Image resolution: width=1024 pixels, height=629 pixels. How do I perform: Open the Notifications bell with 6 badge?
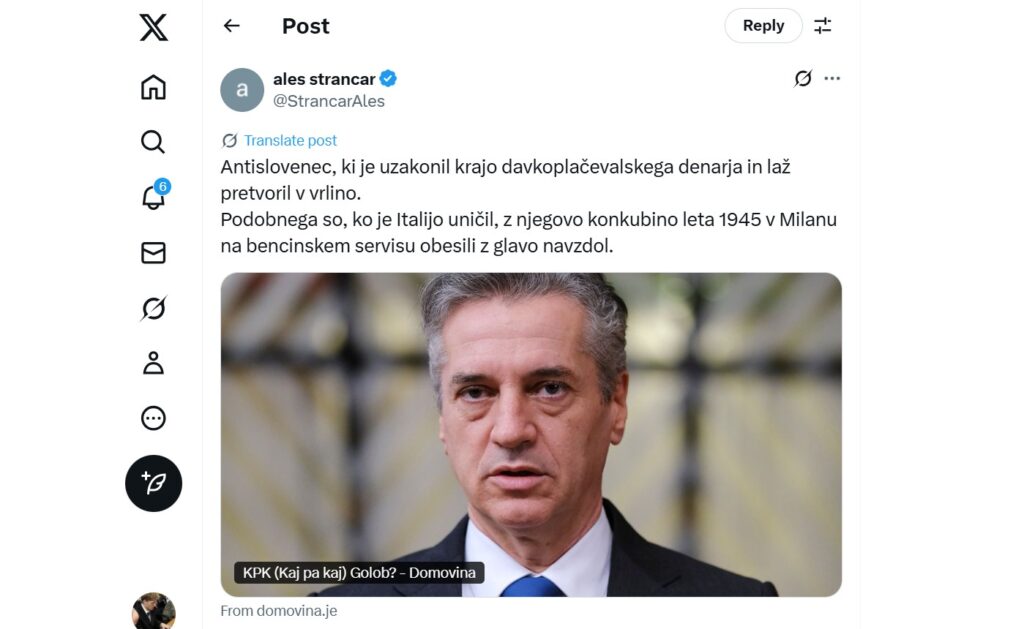click(155, 195)
